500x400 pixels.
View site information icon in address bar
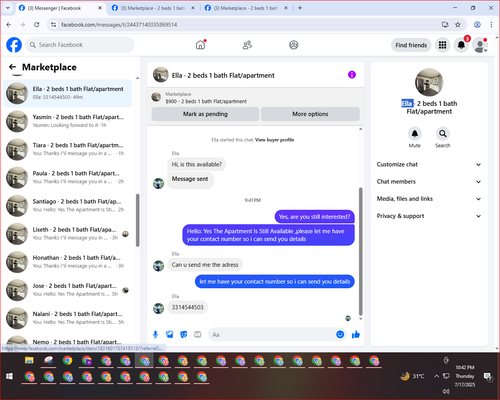tap(53, 24)
